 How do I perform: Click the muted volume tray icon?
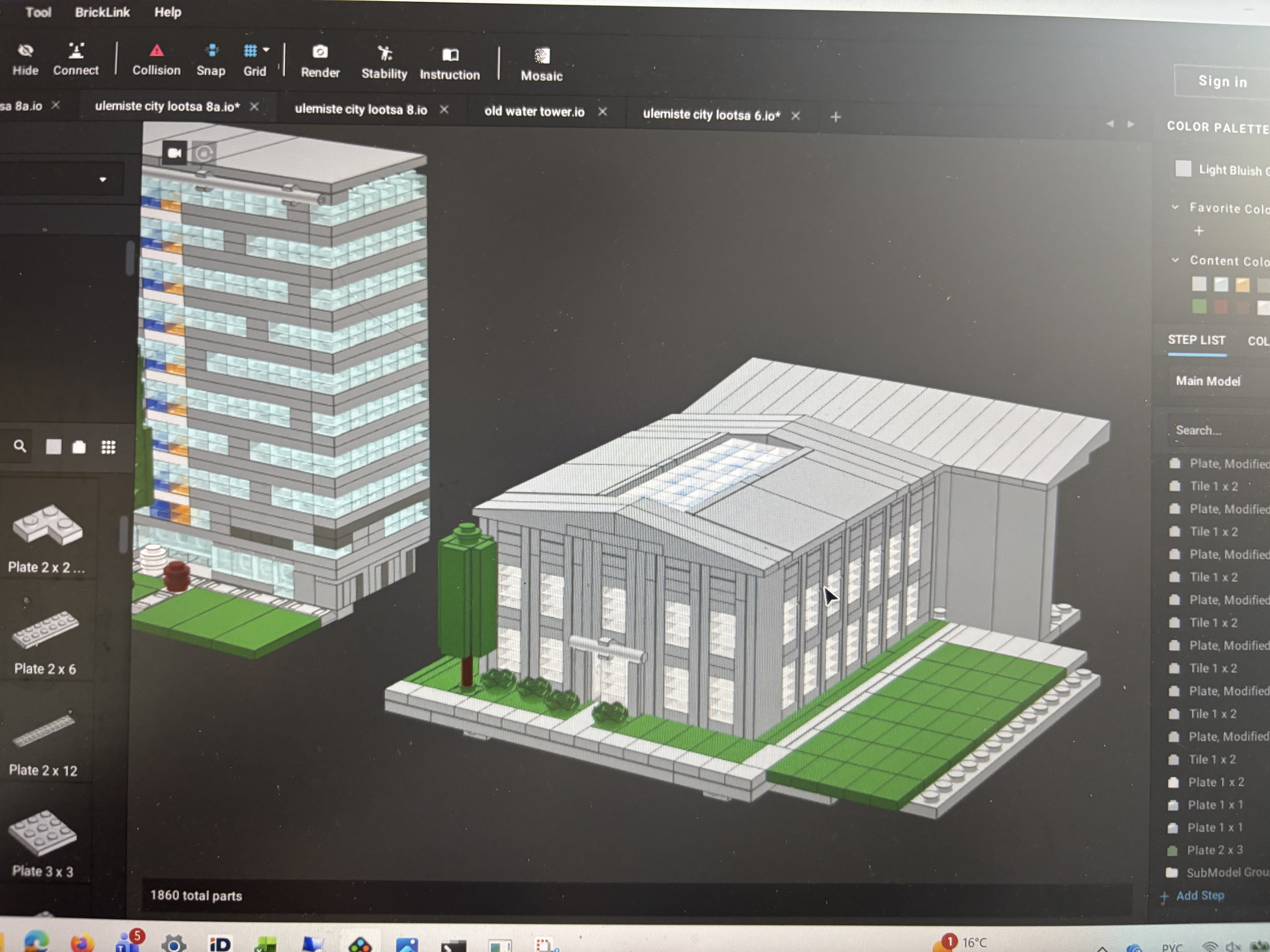(x=1233, y=947)
